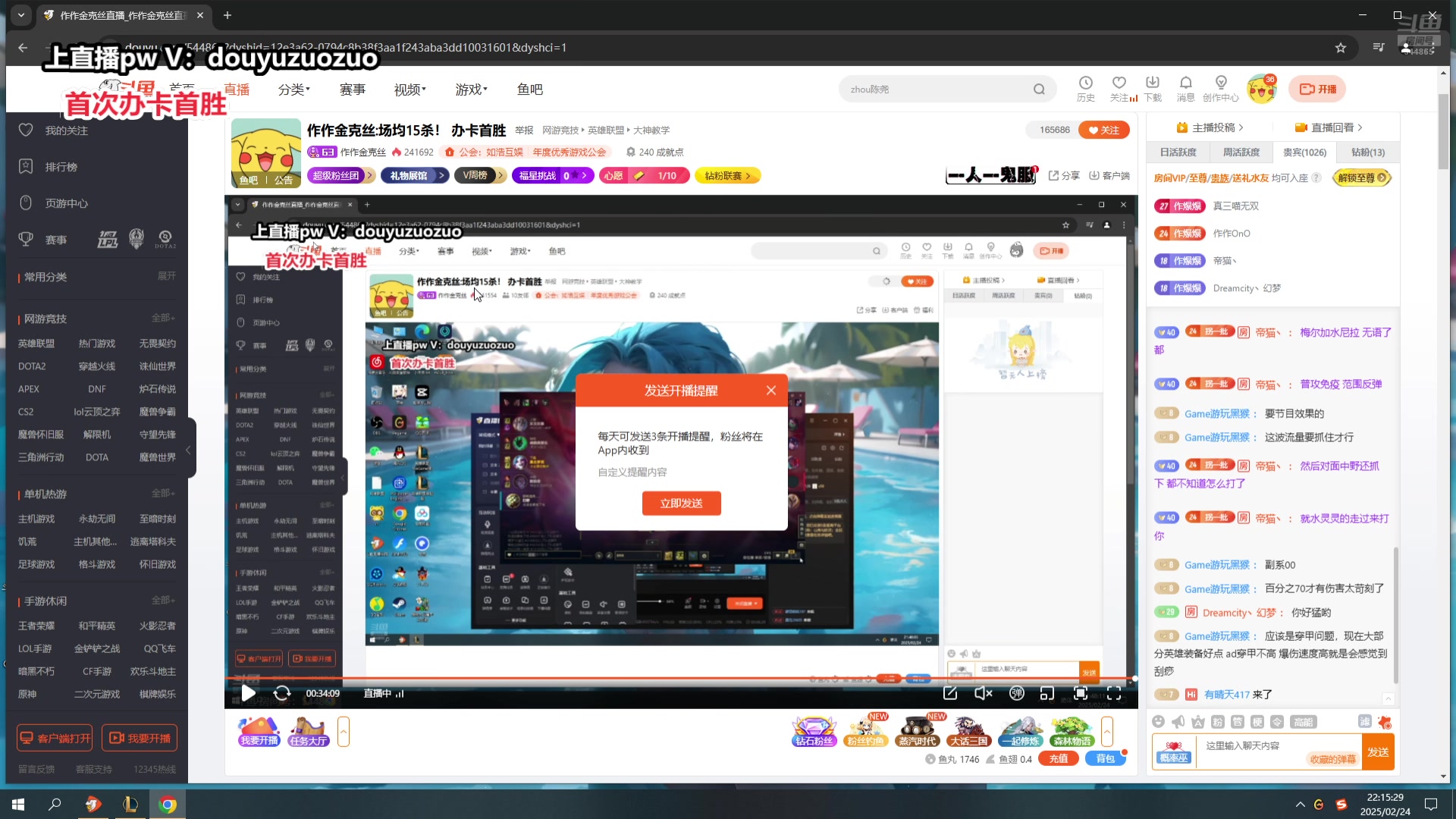Toggle the 滤 chat filter button

click(1364, 722)
